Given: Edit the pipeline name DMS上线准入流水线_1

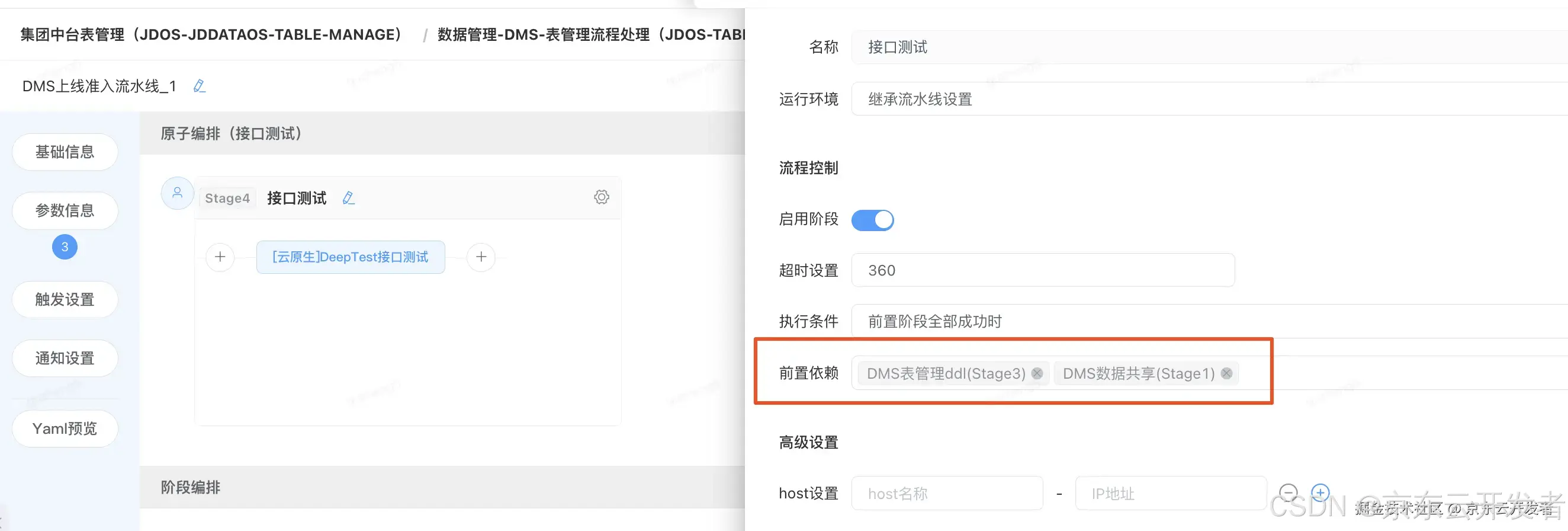Looking at the screenshot, I should pyautogui.click(x=199, y=87).
